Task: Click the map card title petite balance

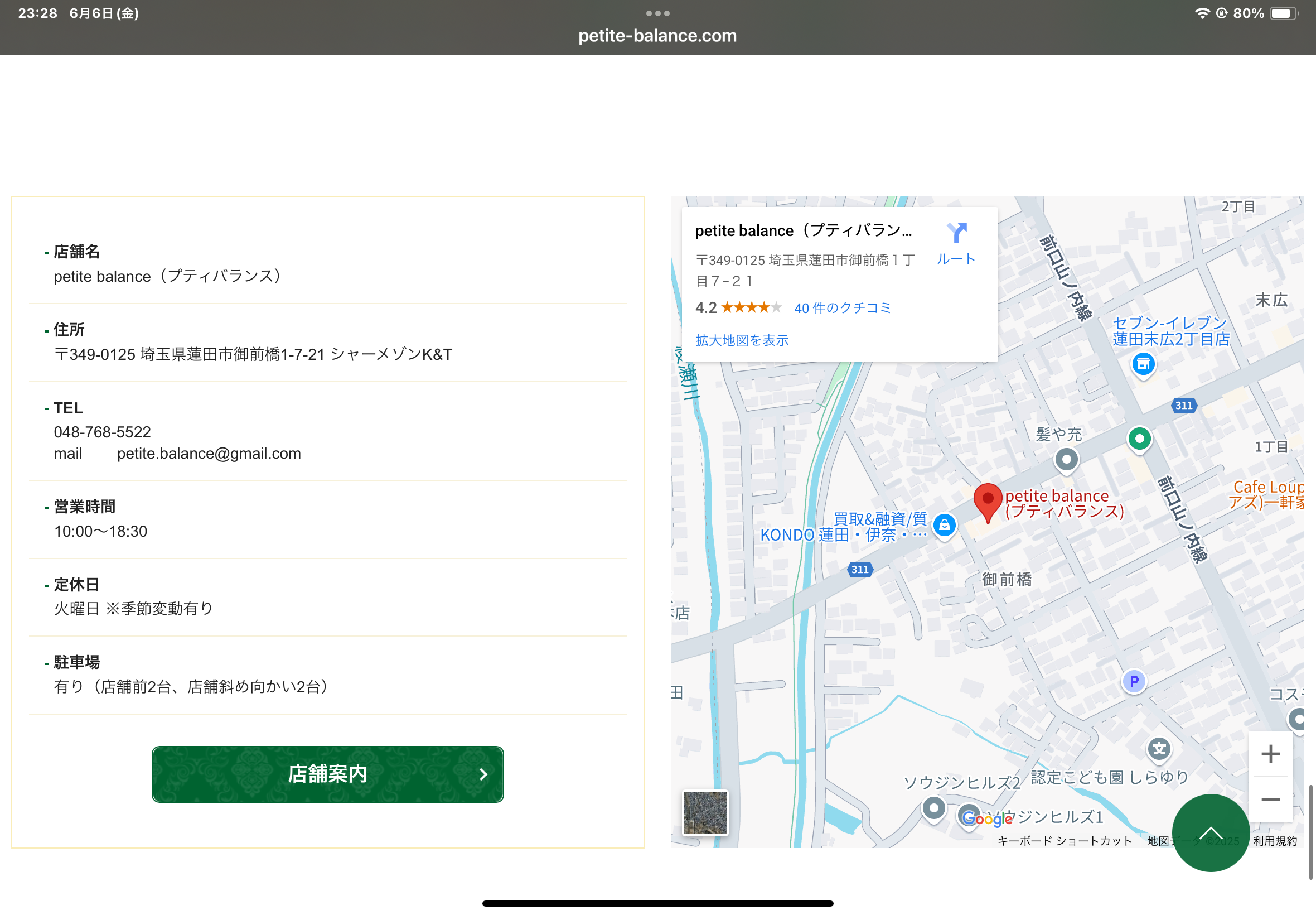Action: click(x=803, y=230)
